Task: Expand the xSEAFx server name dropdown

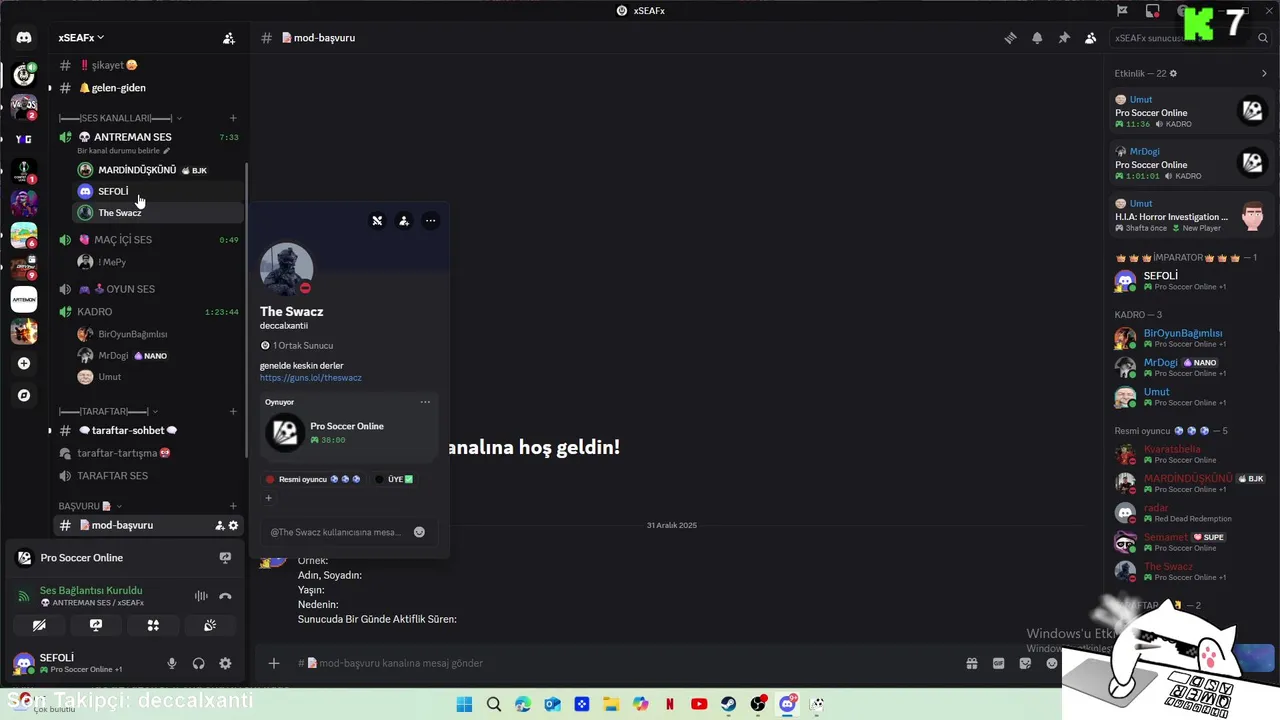Action: [x=81, y=38]
